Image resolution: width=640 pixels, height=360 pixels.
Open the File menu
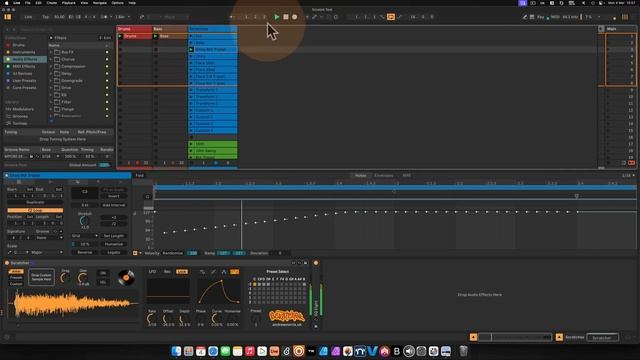(x=28, y=3)
